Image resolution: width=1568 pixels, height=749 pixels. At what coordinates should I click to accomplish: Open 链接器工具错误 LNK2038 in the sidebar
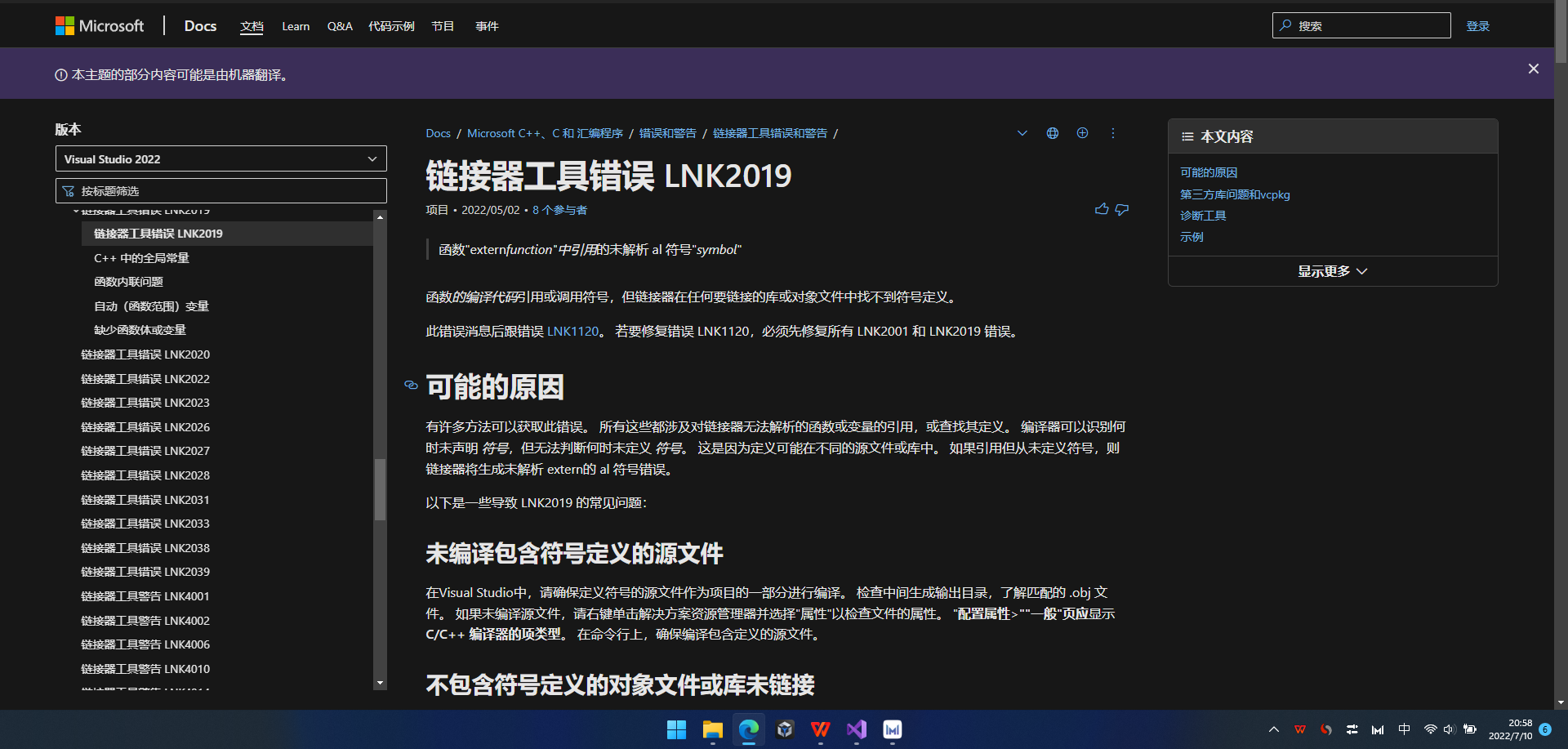[145, 548]
